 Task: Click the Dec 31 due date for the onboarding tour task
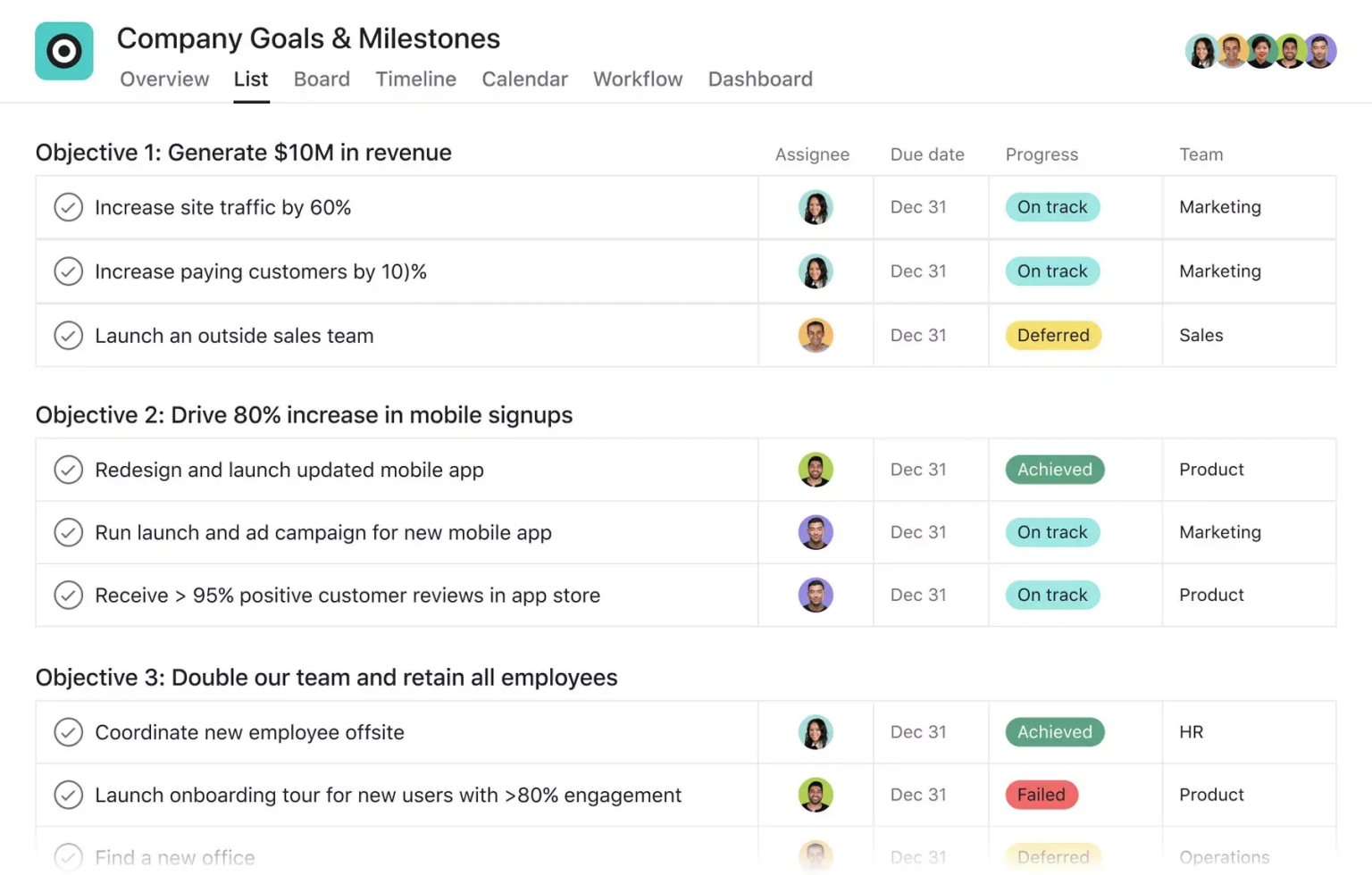918,795
